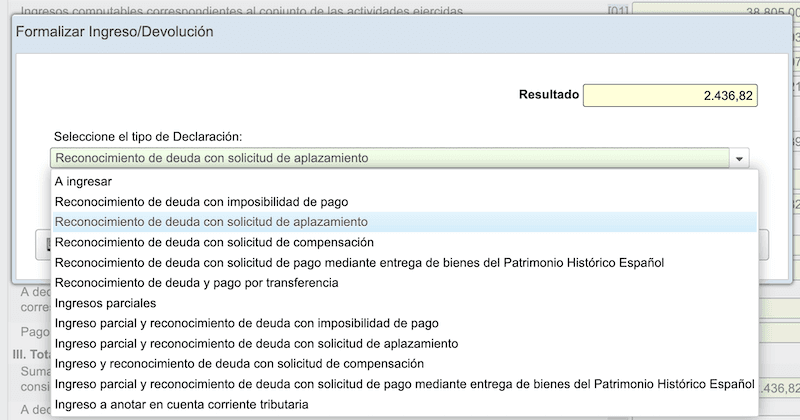
Task: Click the 'Formalizar Ingreso/Devolución' dialog title
Action: coord(114,32)
